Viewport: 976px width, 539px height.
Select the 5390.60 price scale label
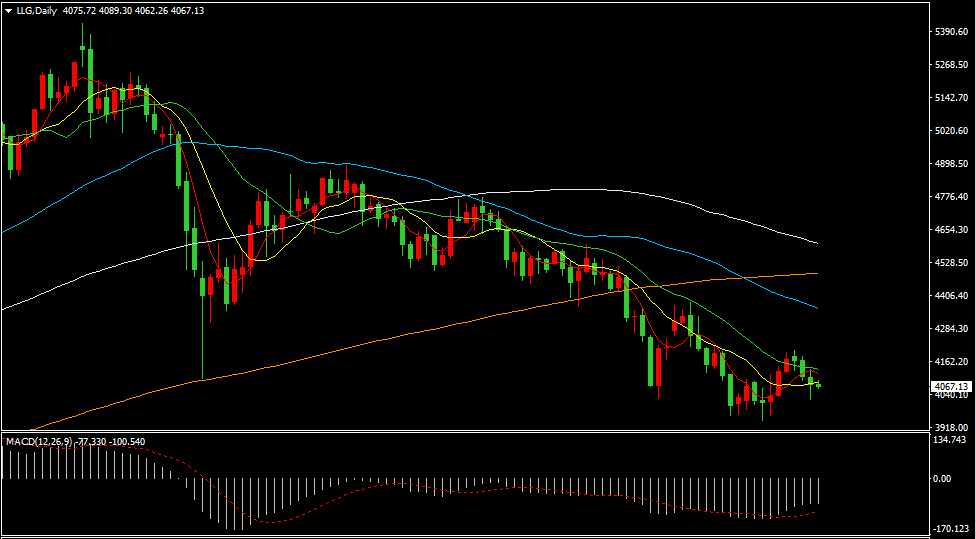[951, 32]
